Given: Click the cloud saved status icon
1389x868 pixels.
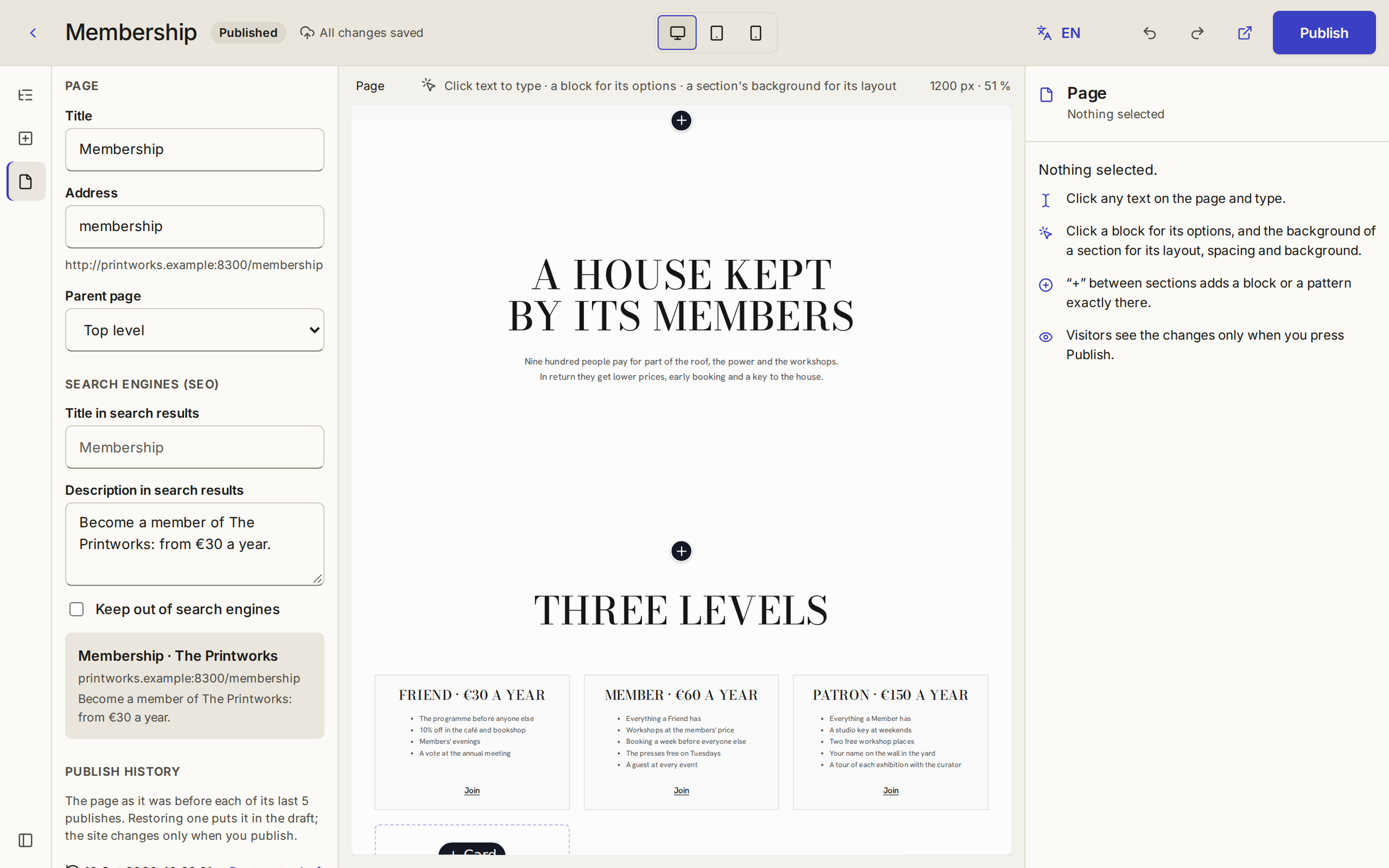Looking at the screenshot, I should pos(307,33).
